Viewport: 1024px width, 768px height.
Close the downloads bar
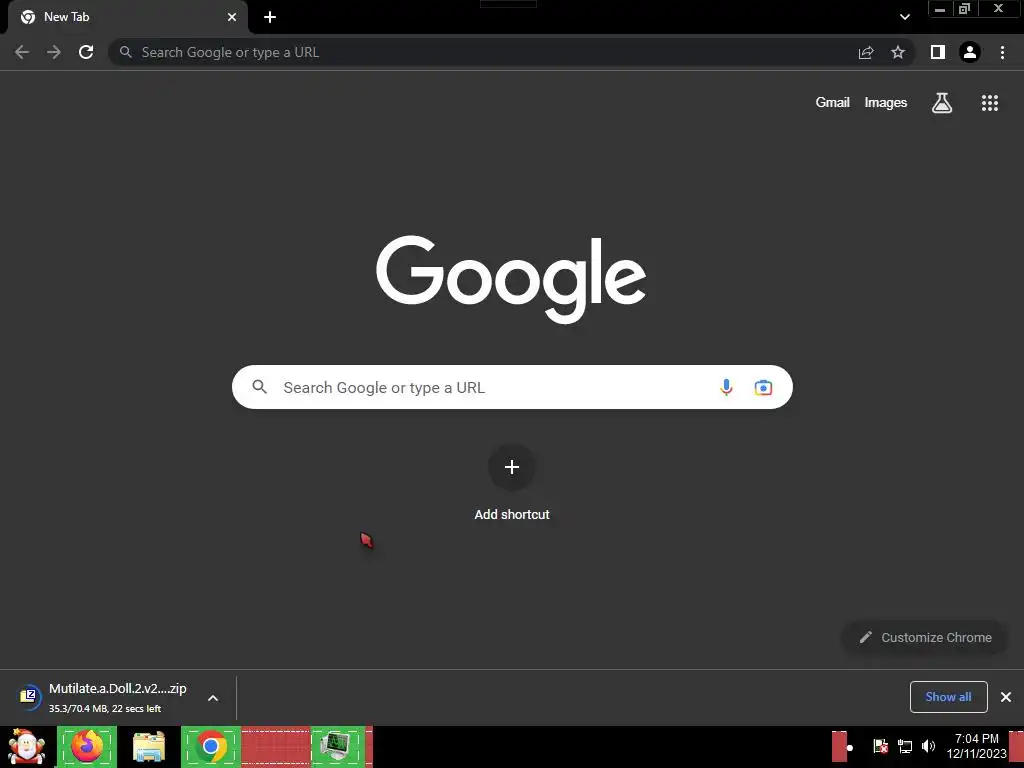click(1006, 697)
